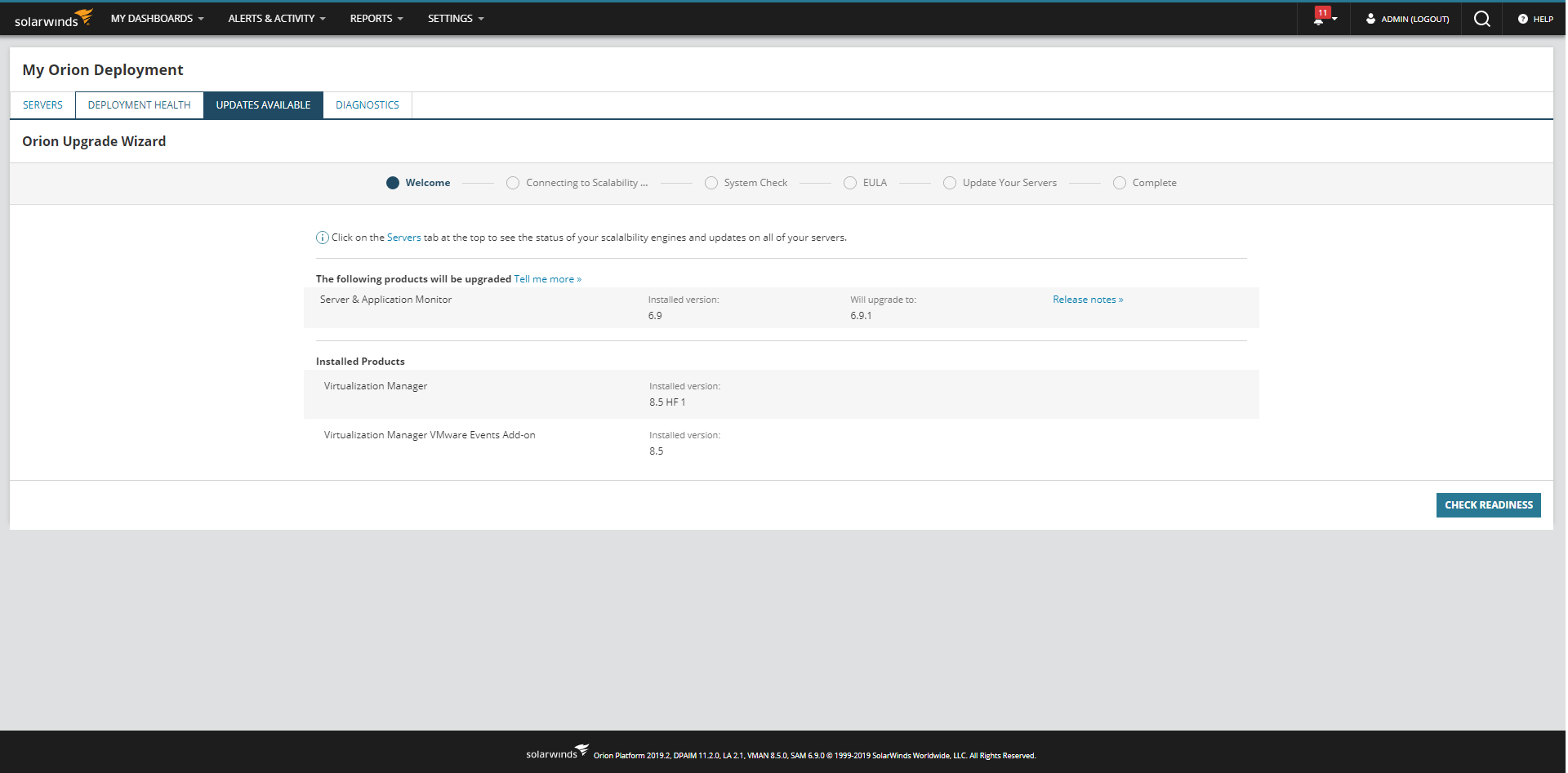Click the Virtualization Manager product row
This screenshot has height=773, width=1568.
(782, 394)
